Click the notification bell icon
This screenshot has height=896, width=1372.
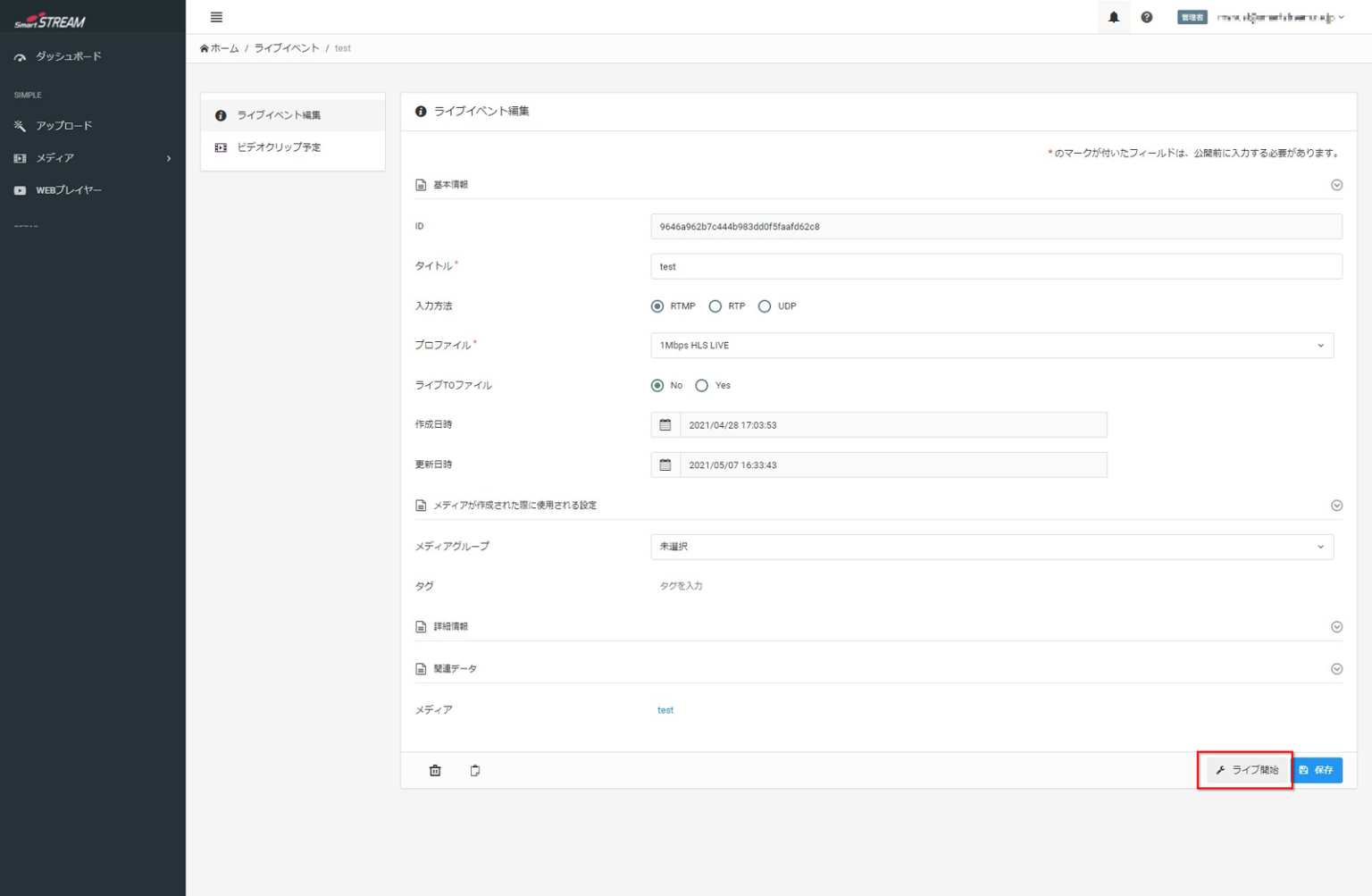click(1113, 17)
